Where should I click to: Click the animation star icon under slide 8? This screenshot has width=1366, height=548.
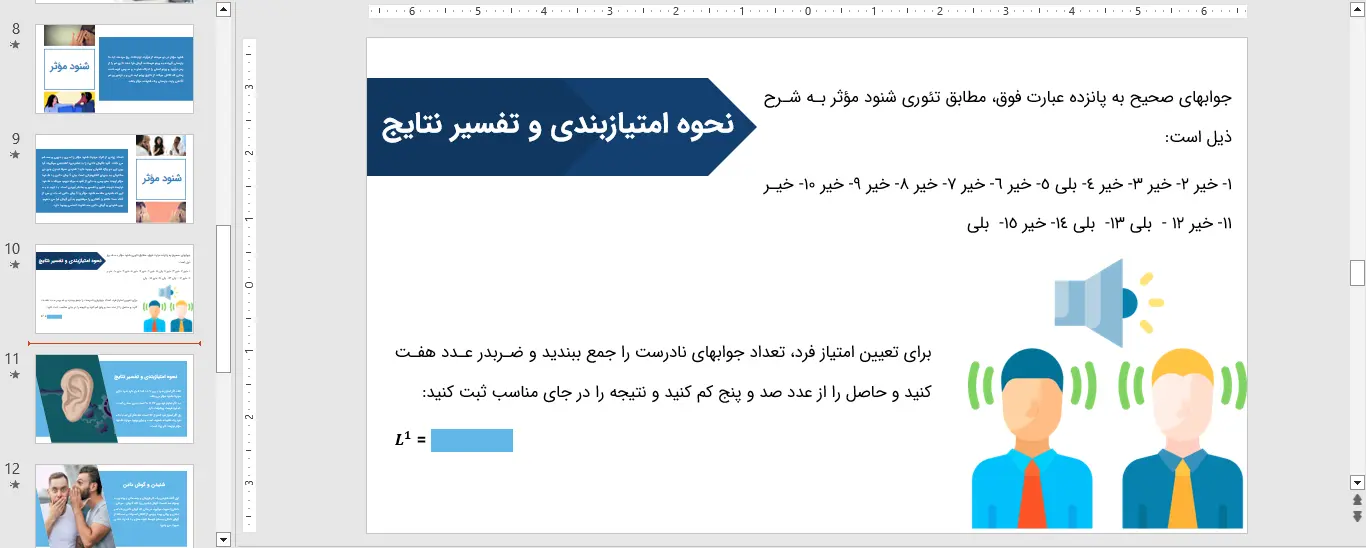pos(14,45)
